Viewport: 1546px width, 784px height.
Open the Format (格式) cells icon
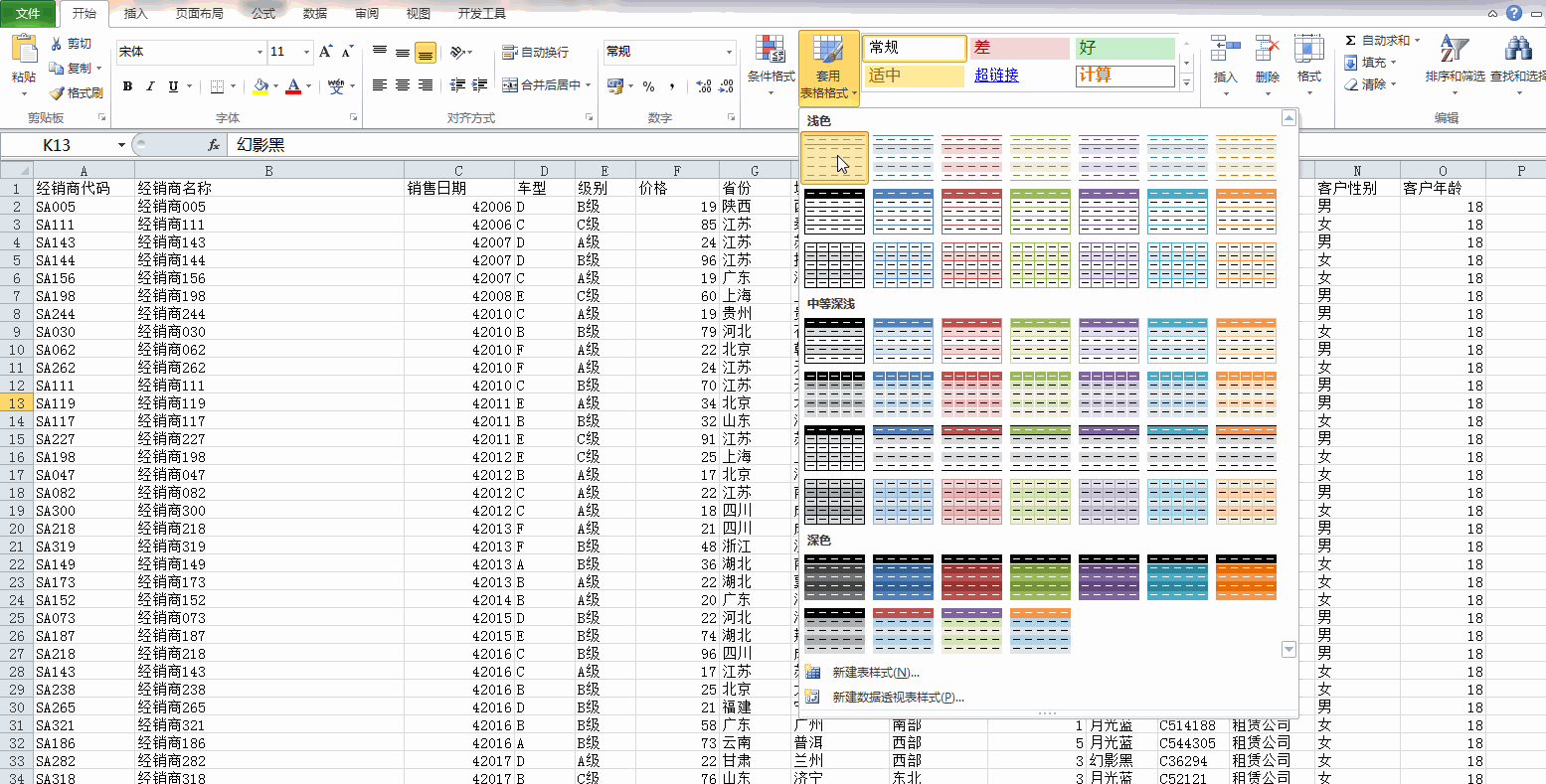pos(1309,48)
